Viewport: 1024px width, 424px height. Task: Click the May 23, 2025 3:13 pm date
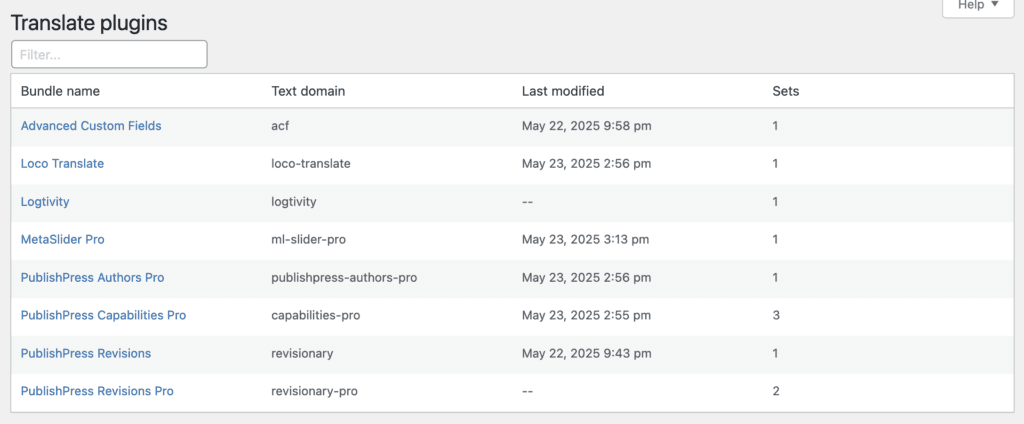click(585, 239)
